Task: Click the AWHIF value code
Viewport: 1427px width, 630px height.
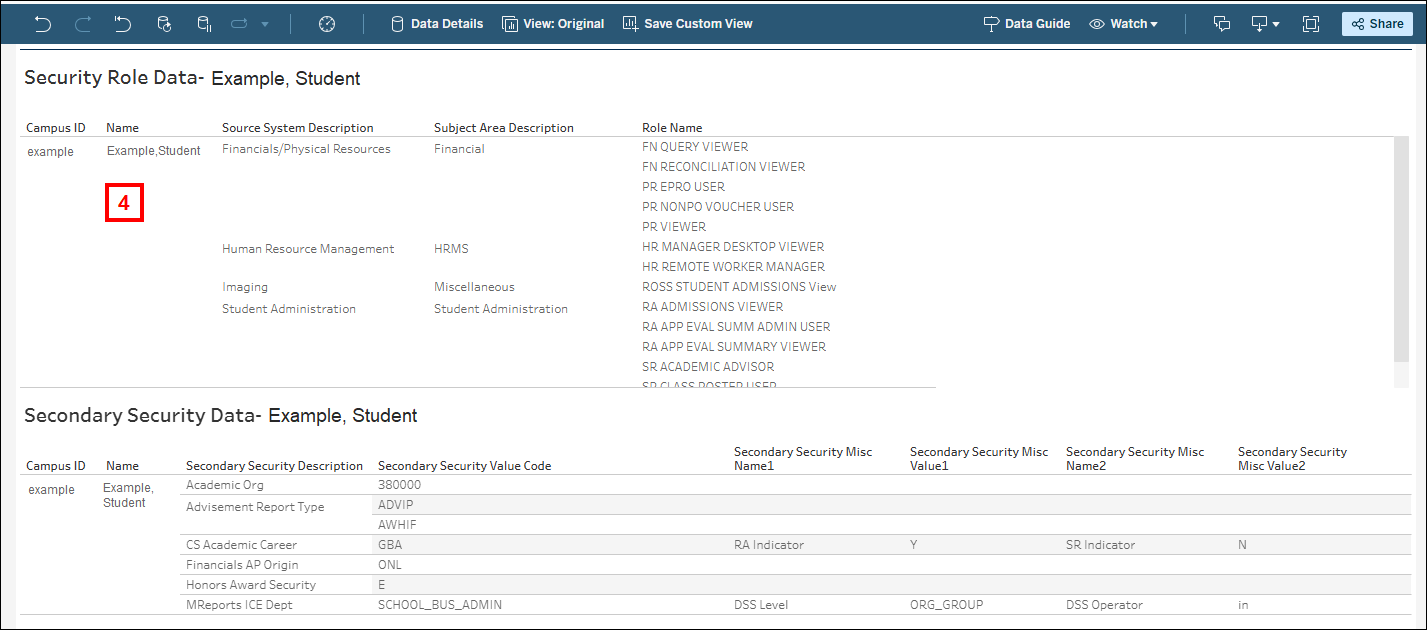Action: (397, 525)
